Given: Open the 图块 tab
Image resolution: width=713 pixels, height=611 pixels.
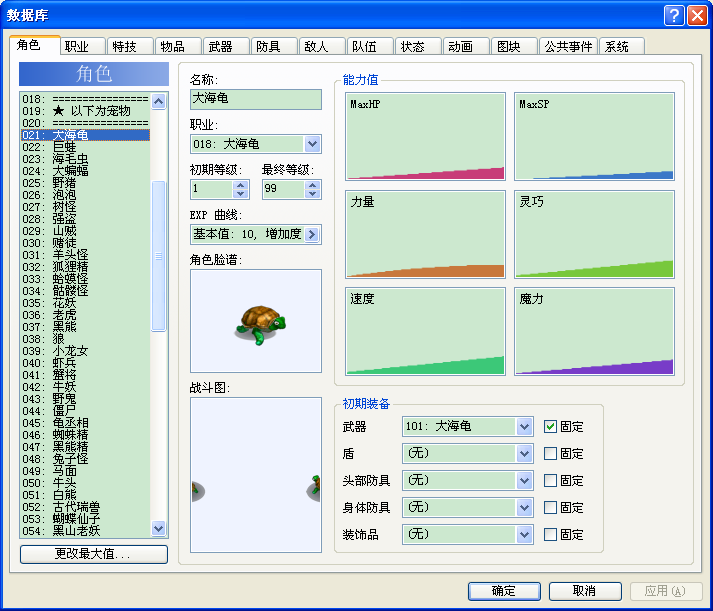Looking at the screenshot, I should pos(514,46).
